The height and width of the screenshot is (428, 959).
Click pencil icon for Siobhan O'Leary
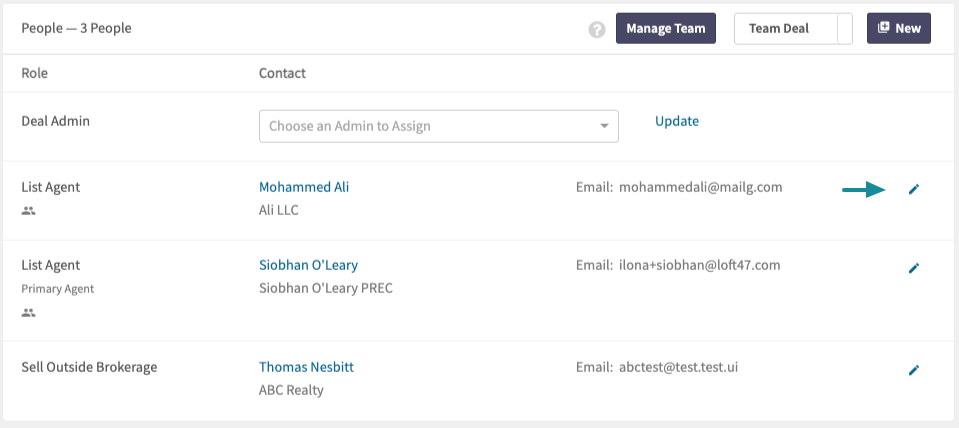(x=914, y=268)
